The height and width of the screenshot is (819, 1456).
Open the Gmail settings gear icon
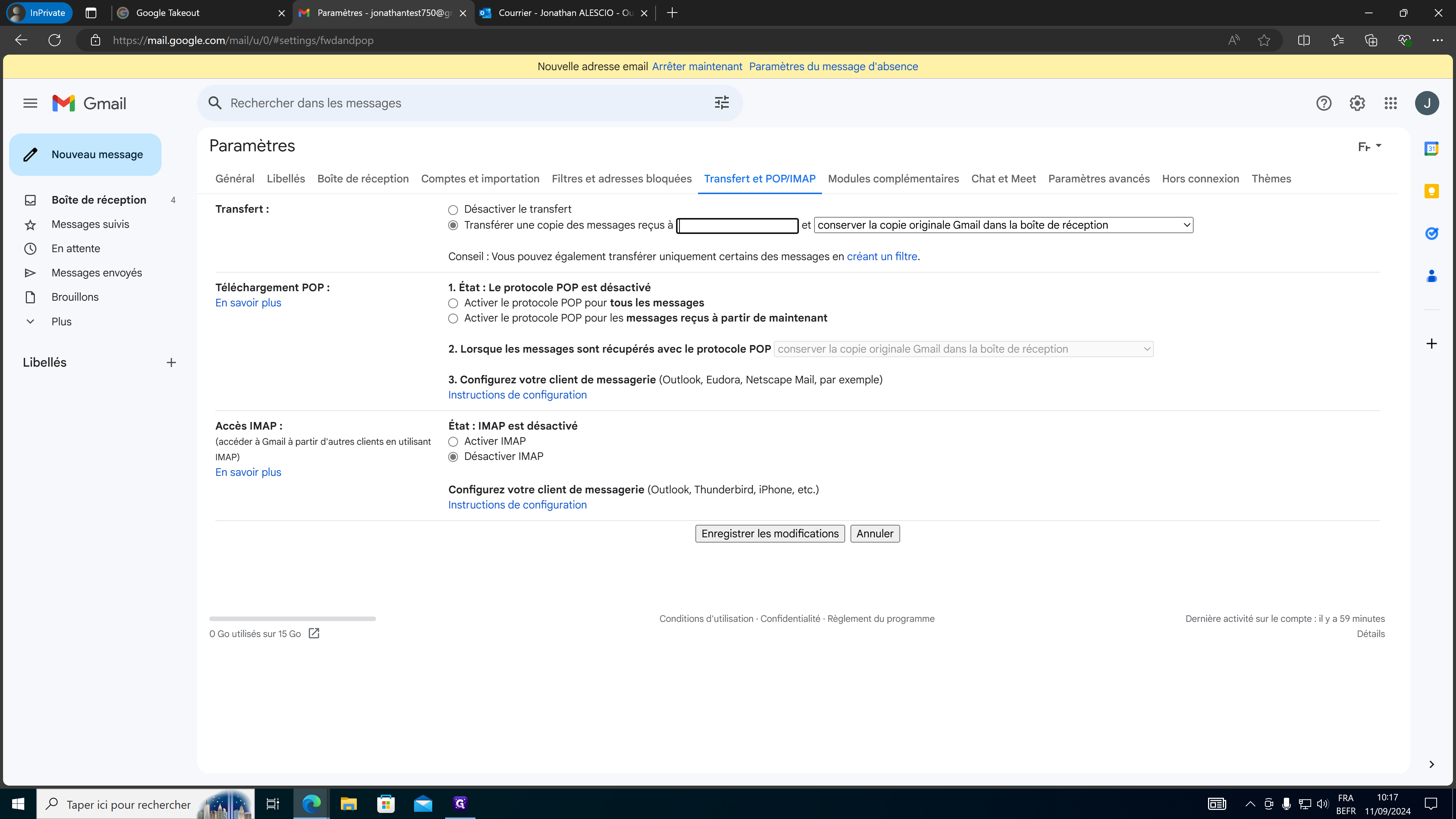[1357, 103]
